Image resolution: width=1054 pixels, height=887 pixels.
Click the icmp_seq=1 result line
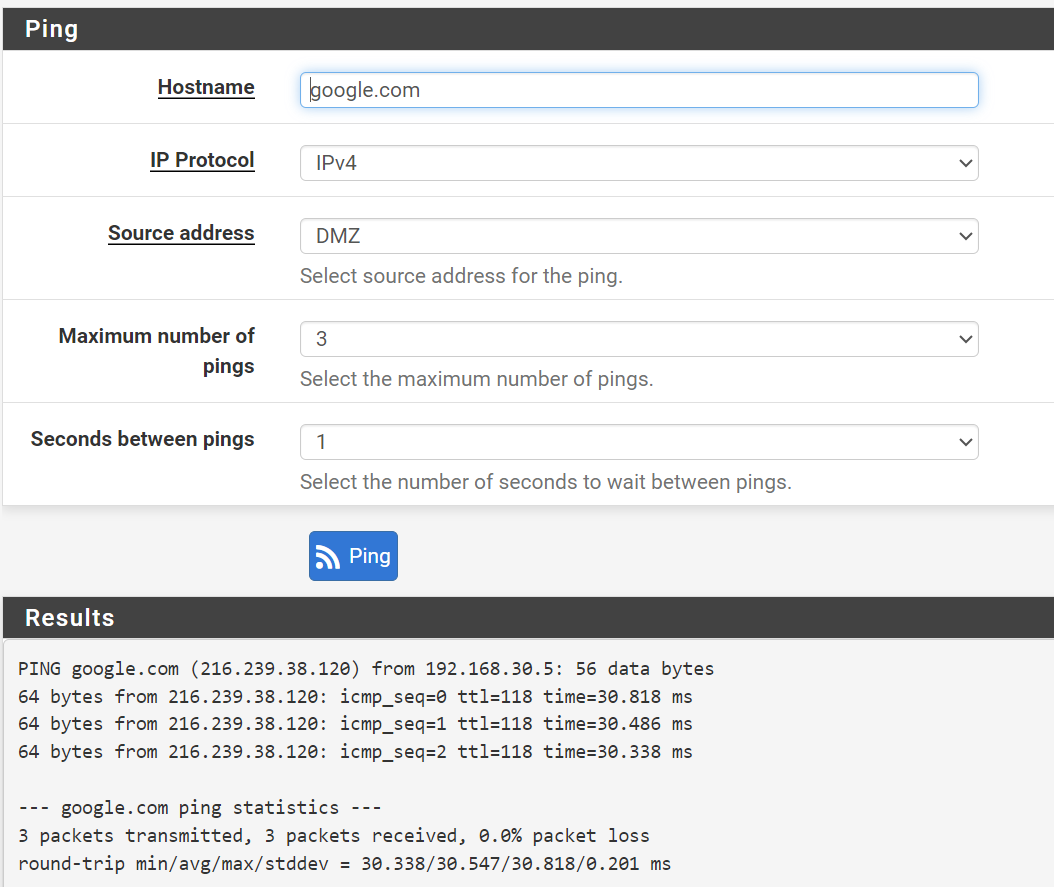[x=355, y=724]
